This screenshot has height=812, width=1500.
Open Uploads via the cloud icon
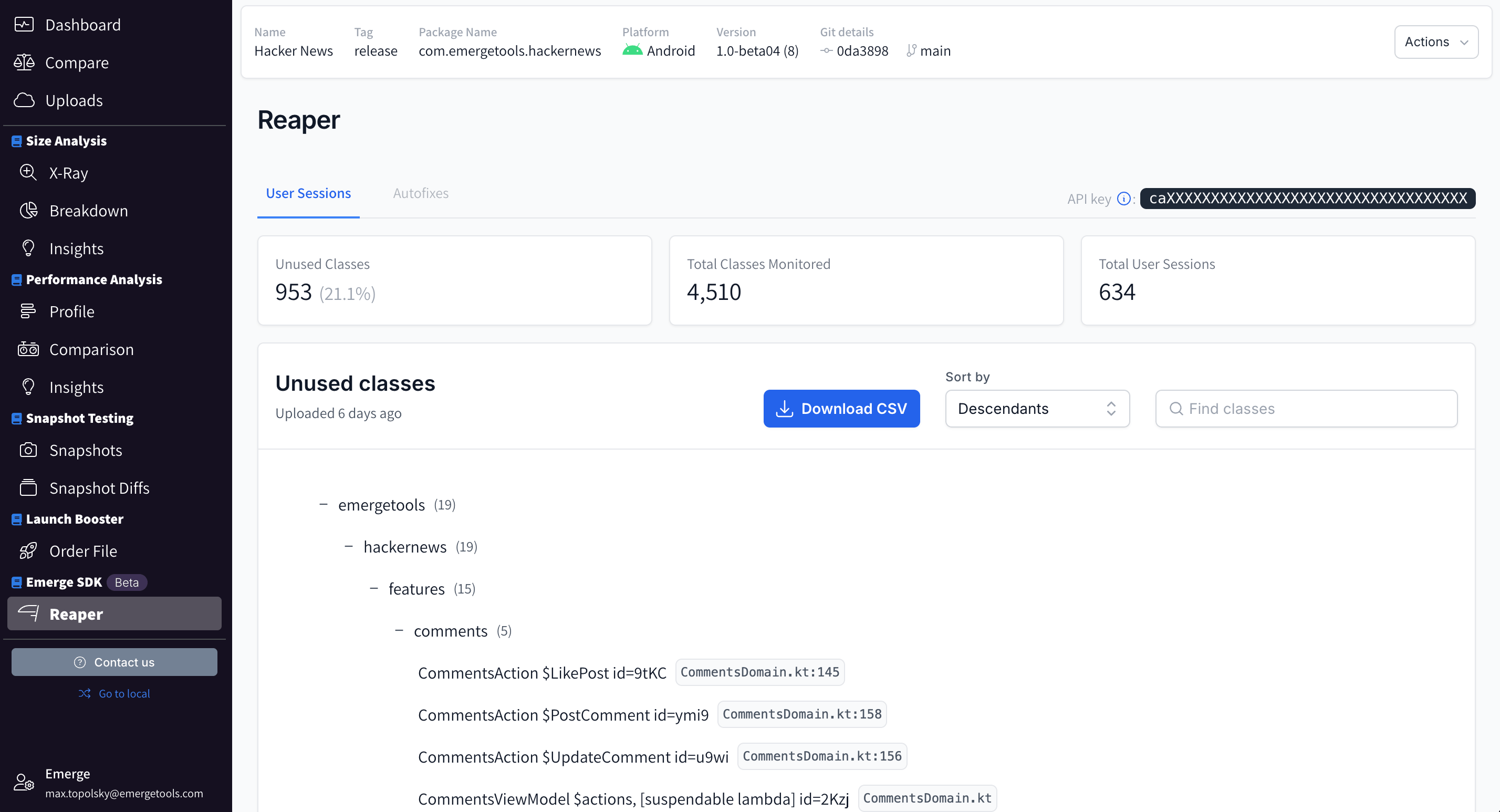tap(25, 100)
